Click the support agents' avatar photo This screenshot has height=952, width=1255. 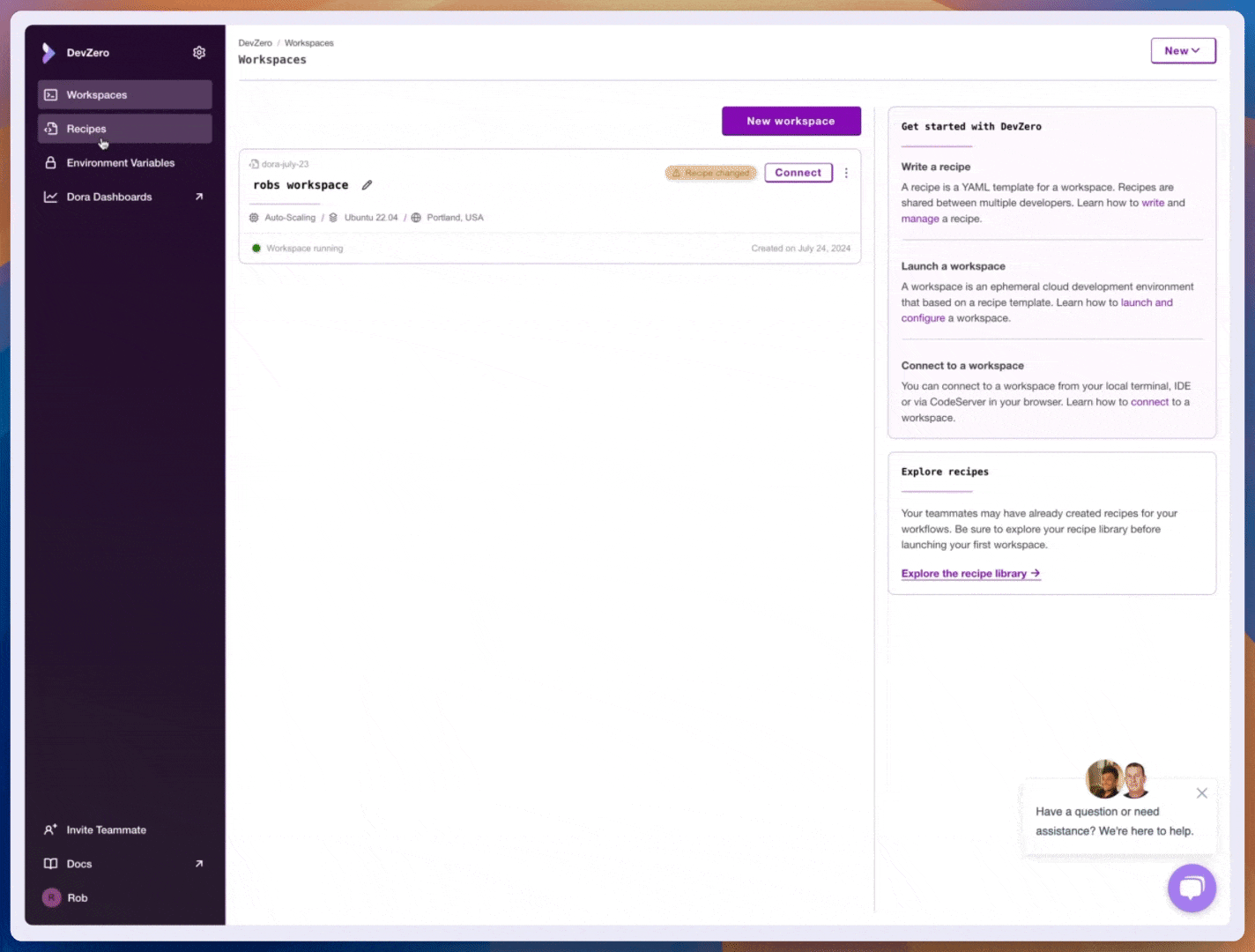coord(1118,779)
